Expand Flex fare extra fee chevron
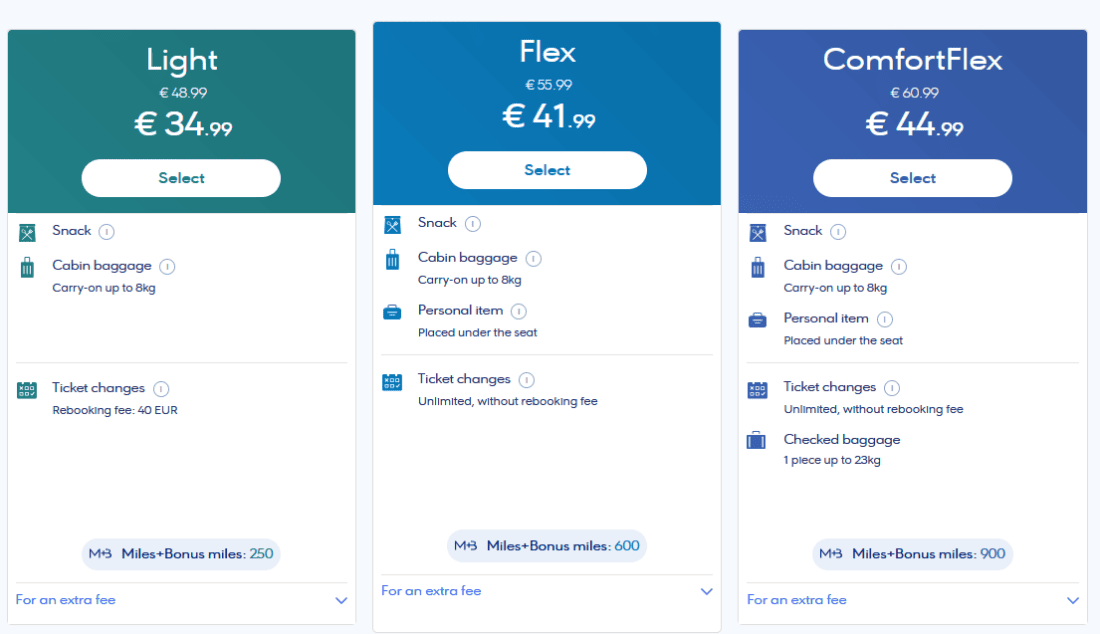 coord(707,592)
